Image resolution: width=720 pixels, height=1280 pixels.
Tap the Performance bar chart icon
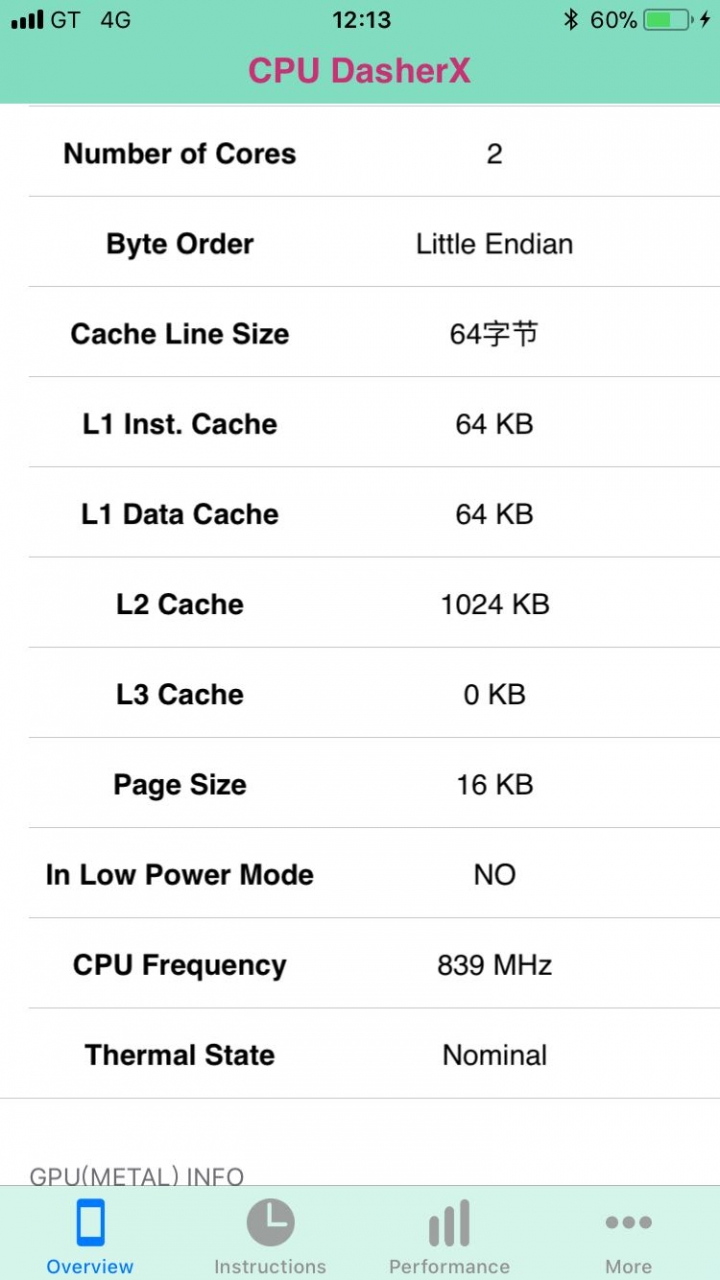click(450, 1223)
